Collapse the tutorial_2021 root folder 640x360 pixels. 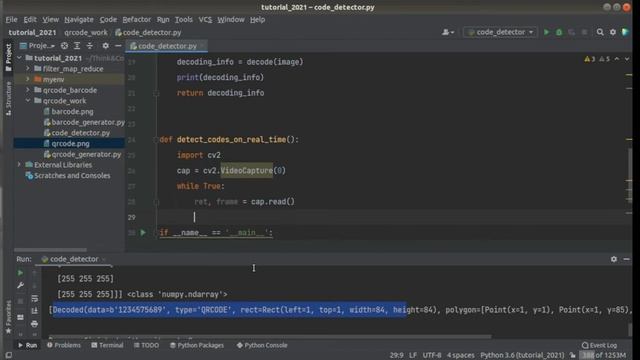[x=20, y=58]
